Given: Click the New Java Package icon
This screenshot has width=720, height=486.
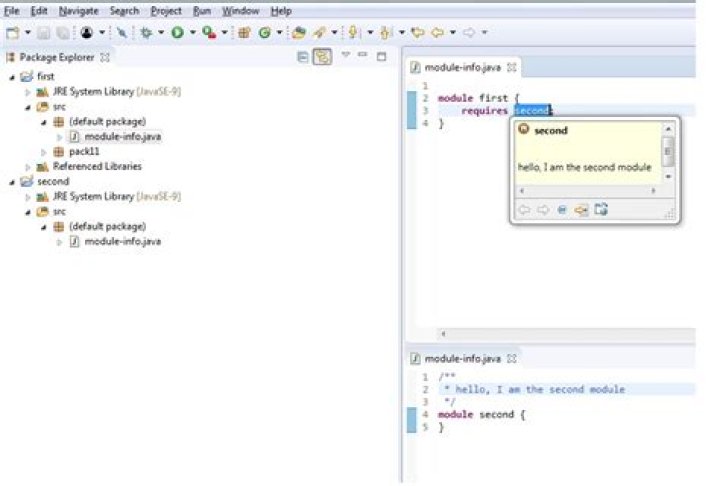Looking at the screenshot, I should 244,33.
